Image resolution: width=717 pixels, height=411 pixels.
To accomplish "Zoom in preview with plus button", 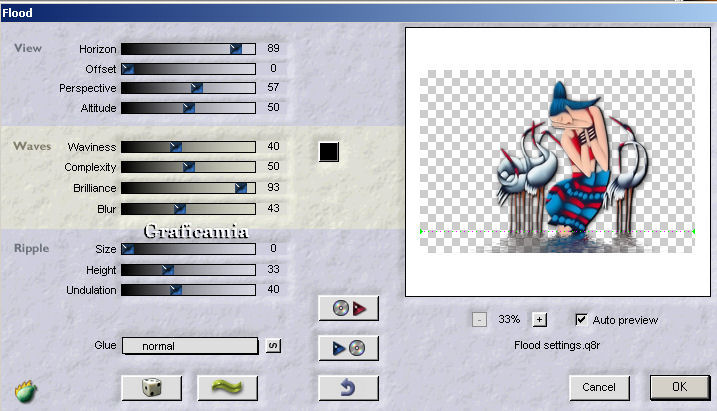I will (x=539, y=320).
